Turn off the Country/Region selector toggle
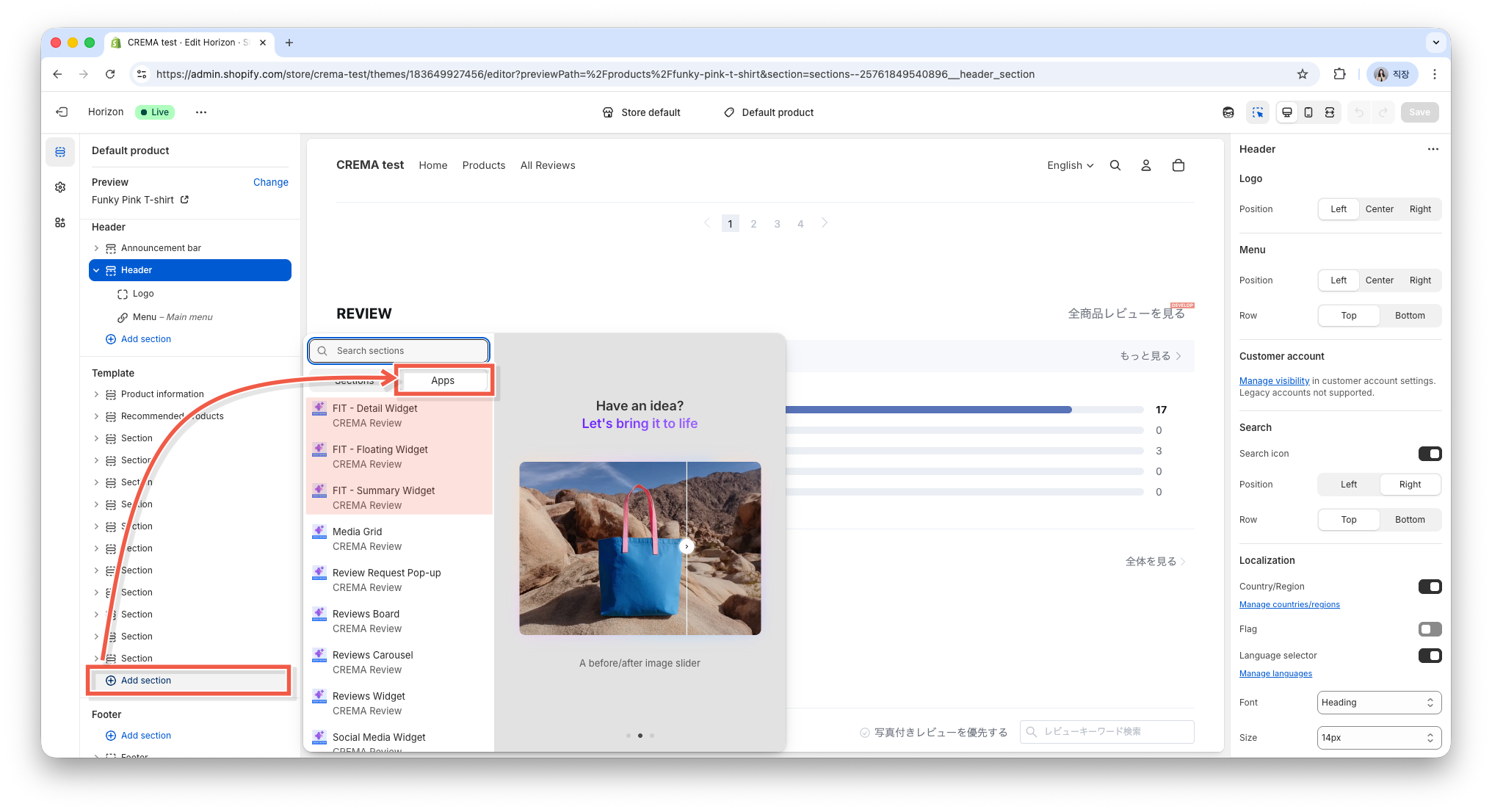The width and height of the screenshot is (1492, 812). click(x=1430, y=587)
